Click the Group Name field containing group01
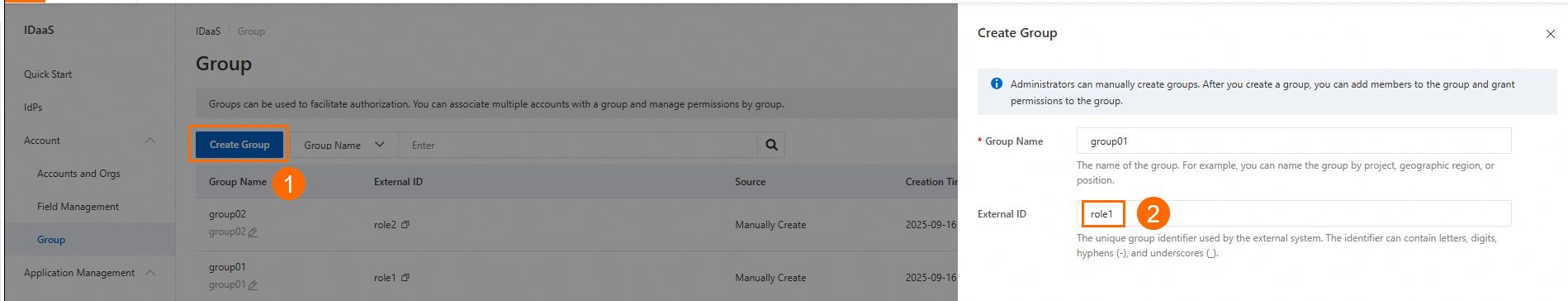The height and width of the screenshot is (301, 1568). click(1294, 141)
